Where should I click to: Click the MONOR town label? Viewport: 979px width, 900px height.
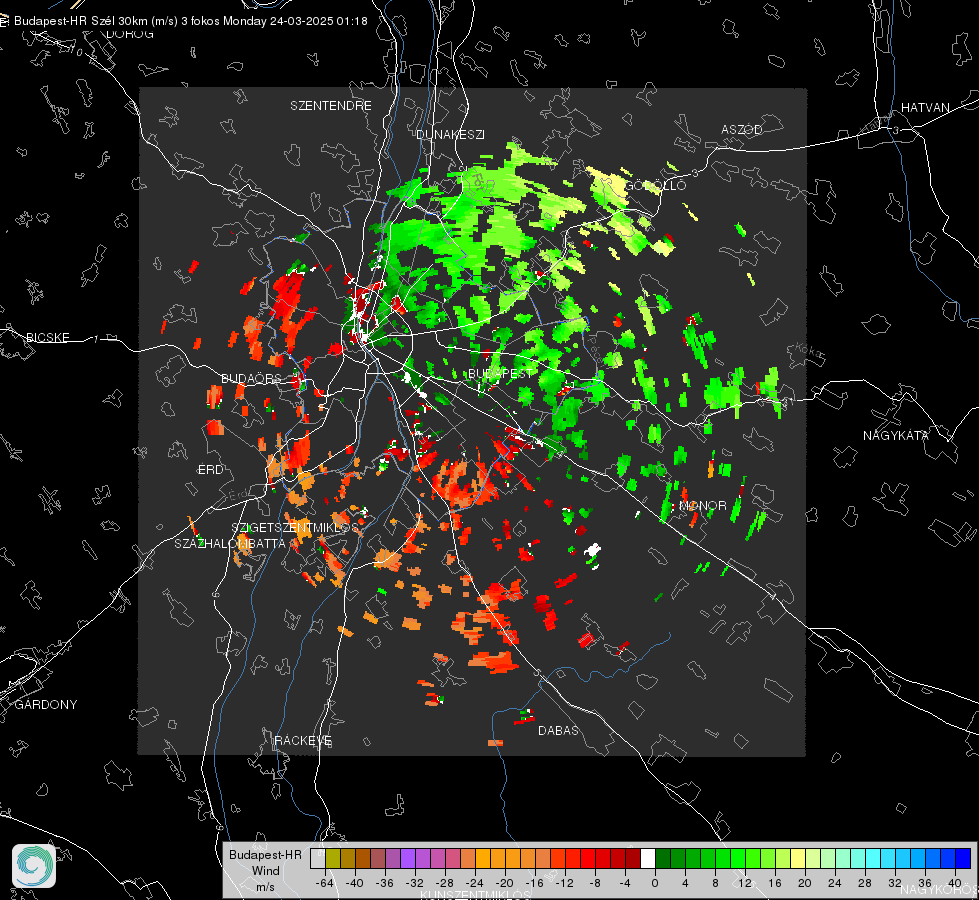pyautogui.click(x=702, y=505)
